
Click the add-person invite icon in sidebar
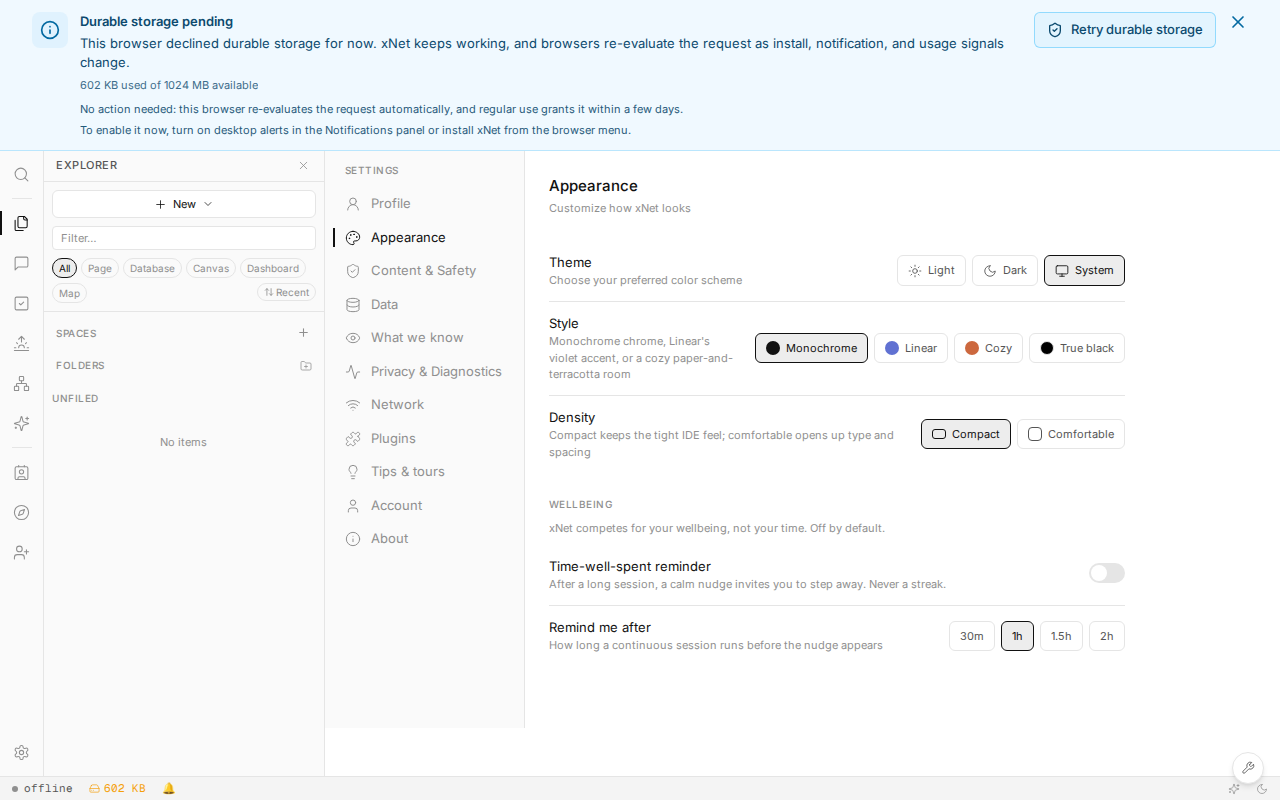click(x=21, y=552)
